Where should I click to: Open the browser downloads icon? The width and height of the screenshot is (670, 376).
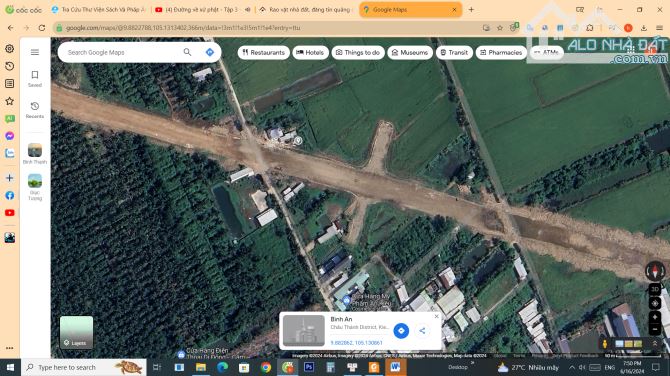(644, 28)
